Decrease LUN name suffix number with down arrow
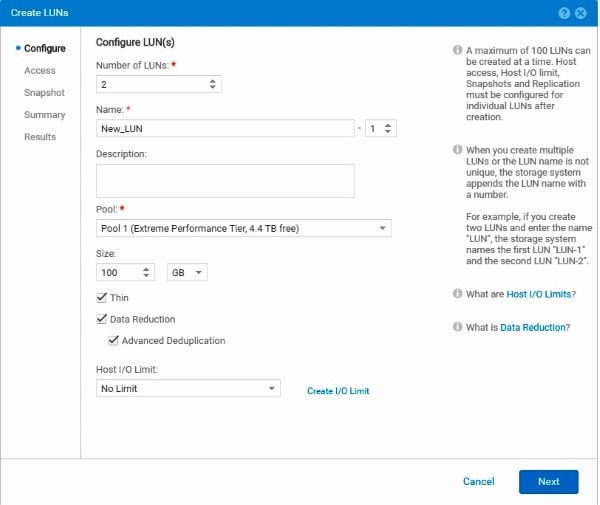Image resolution: width=600 pixels, height=505 pixels. point(388,132)
